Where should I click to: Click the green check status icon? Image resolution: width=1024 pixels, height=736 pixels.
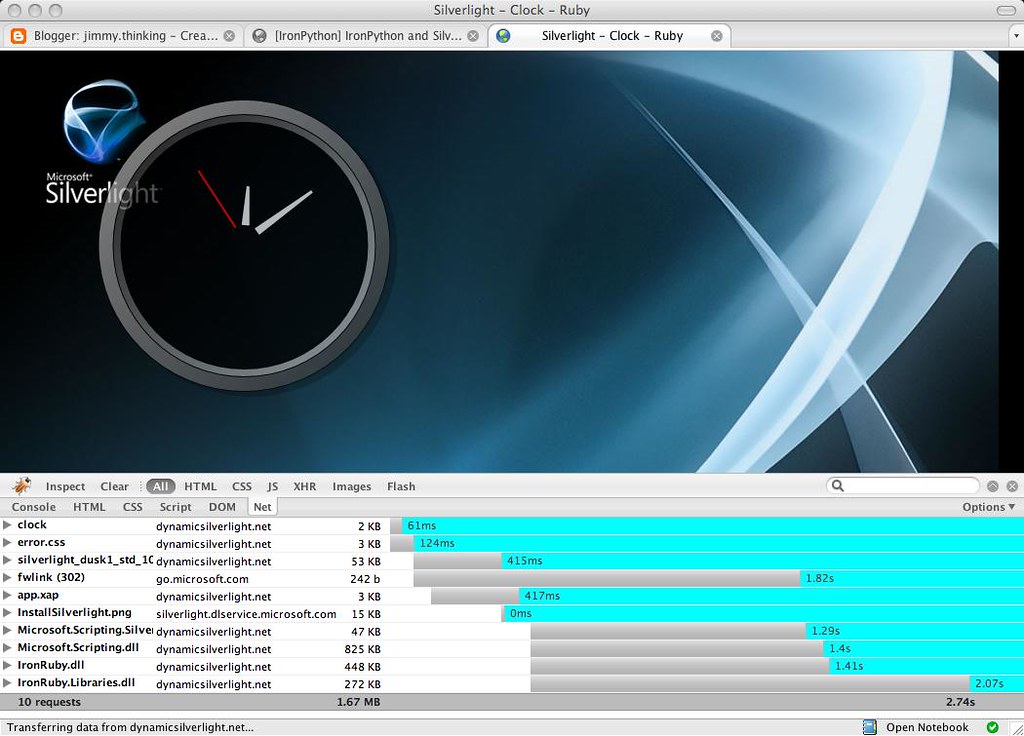tap(993, 727)
